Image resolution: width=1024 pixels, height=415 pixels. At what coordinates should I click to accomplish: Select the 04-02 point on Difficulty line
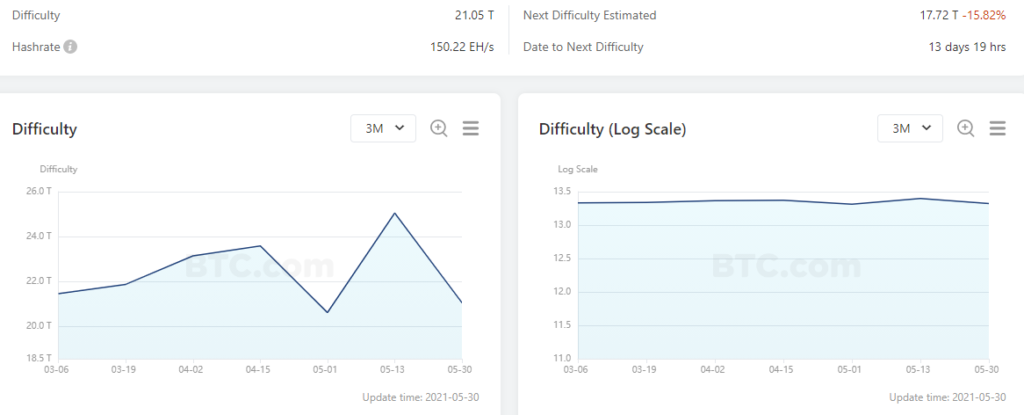(192, 256)
